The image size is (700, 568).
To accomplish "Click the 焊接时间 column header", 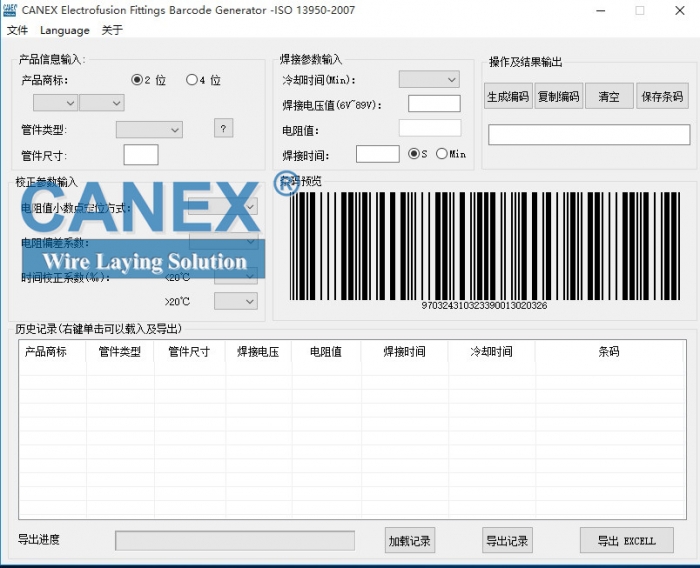I will 404,351.
